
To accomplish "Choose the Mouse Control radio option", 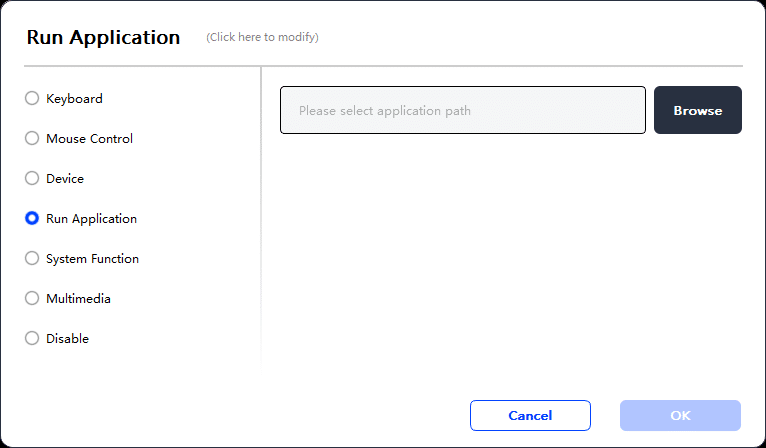I will 32,138.
